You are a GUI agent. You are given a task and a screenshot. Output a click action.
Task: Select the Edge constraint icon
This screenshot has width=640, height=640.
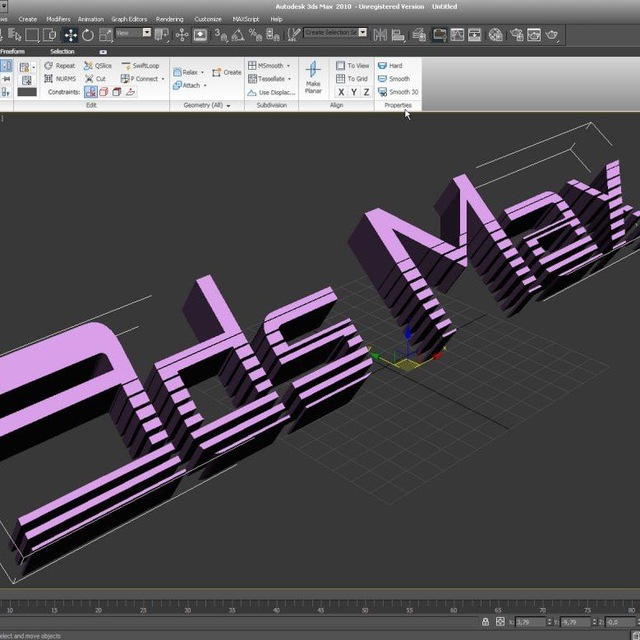coord(104,92)
